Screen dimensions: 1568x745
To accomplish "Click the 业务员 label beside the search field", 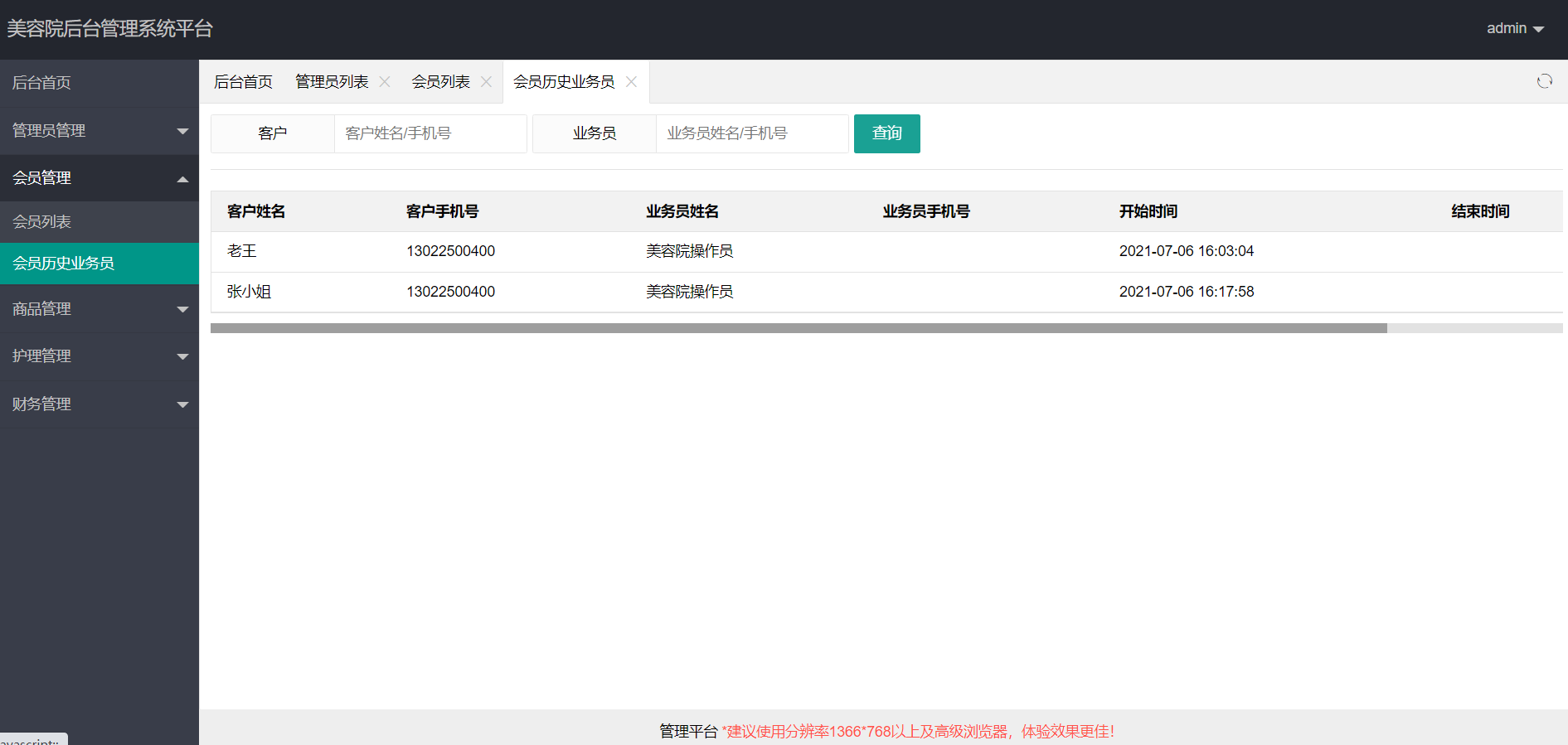I will (595, 133).
